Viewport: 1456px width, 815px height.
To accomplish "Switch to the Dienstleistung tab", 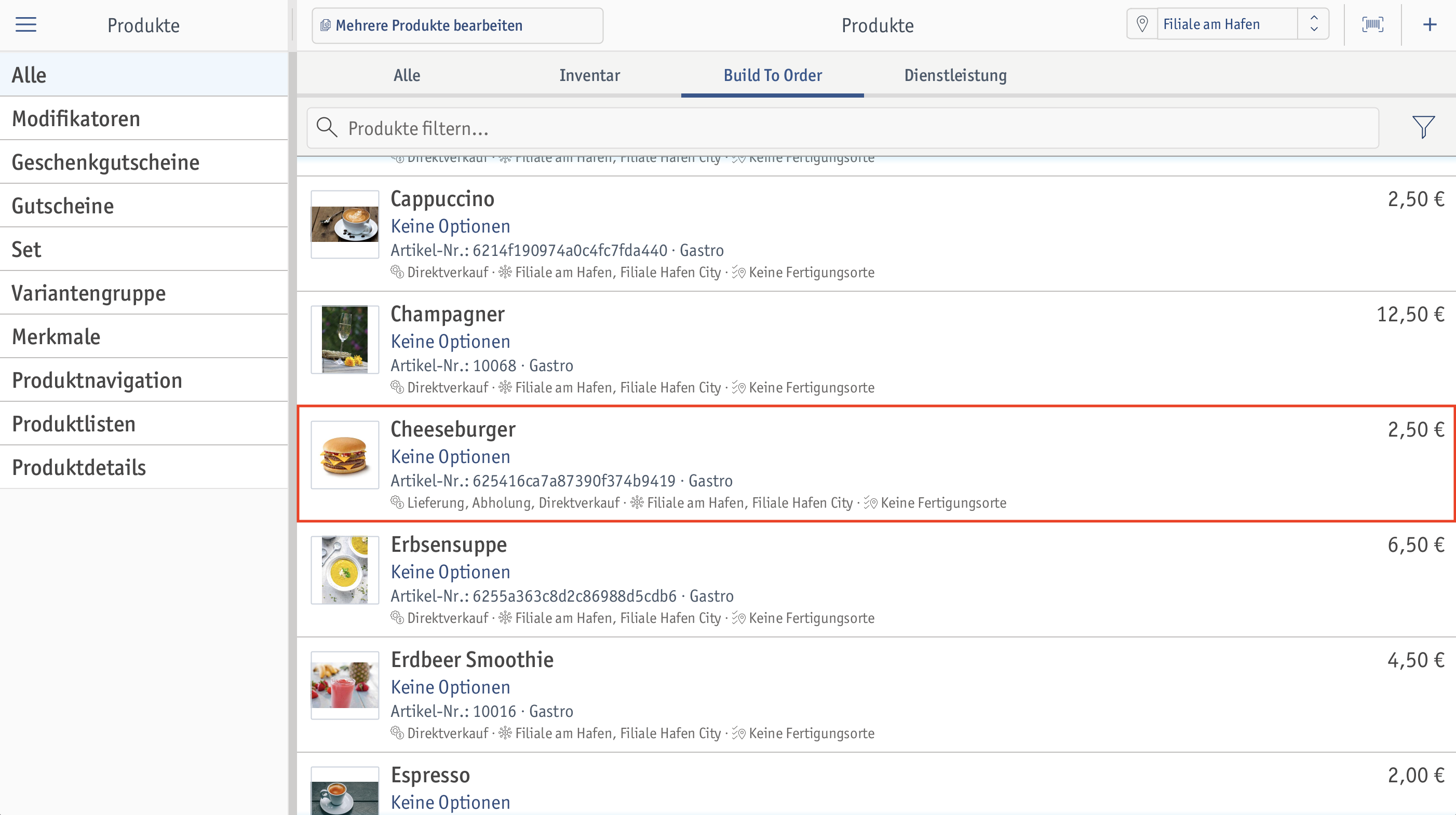I will click(x=955, y=75).
